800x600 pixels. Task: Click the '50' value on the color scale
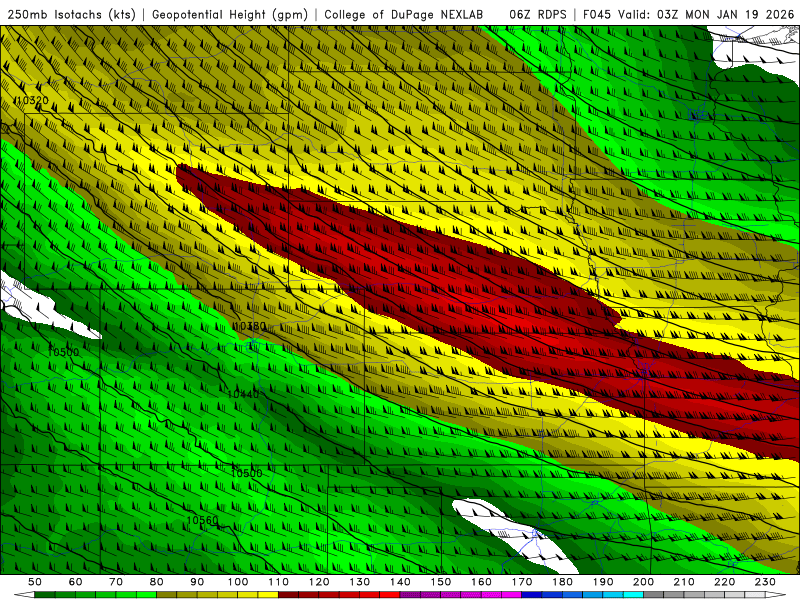(x=35, y=582)
